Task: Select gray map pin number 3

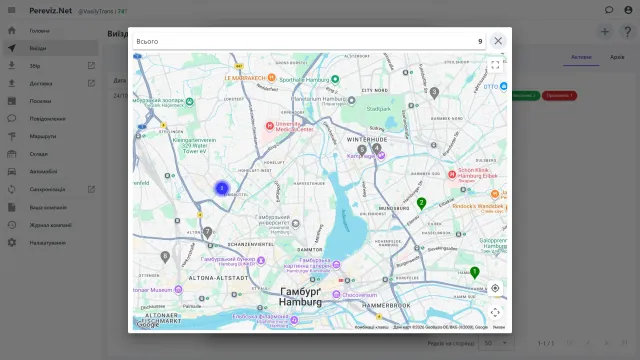Action: pyautogui.click(x=434, y=93)
